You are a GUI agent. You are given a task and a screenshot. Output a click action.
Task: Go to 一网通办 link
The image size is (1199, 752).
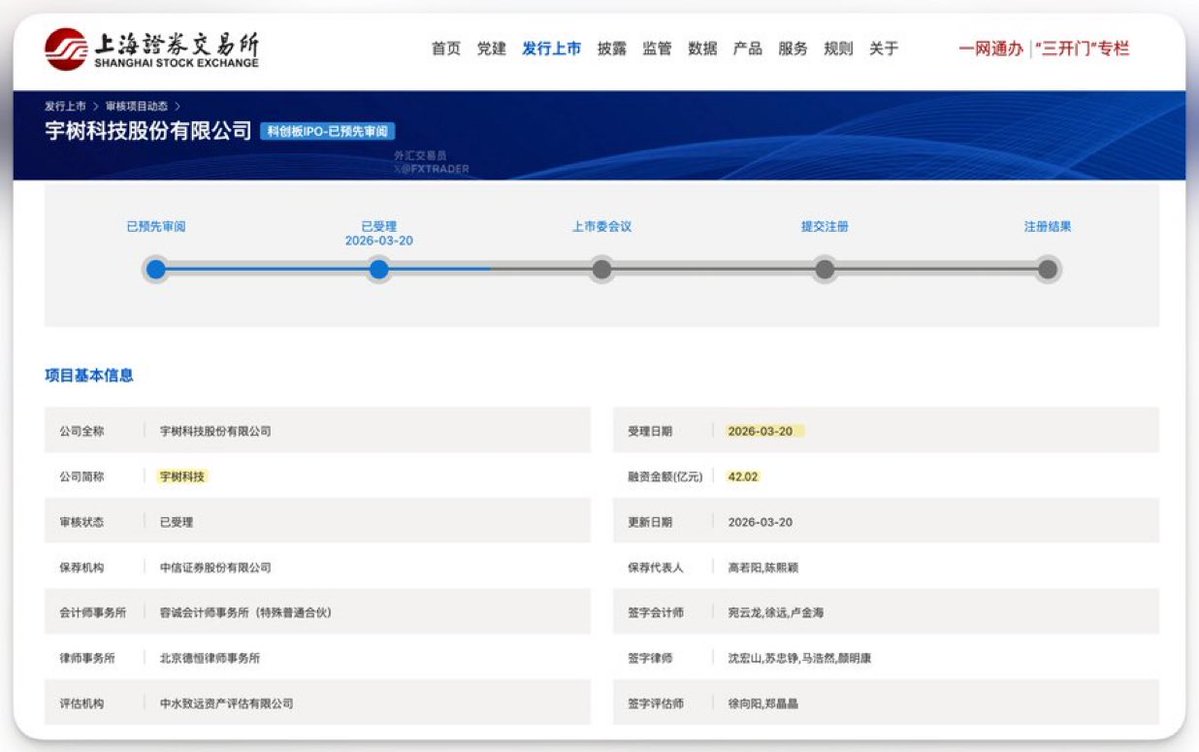pos(990,49)
